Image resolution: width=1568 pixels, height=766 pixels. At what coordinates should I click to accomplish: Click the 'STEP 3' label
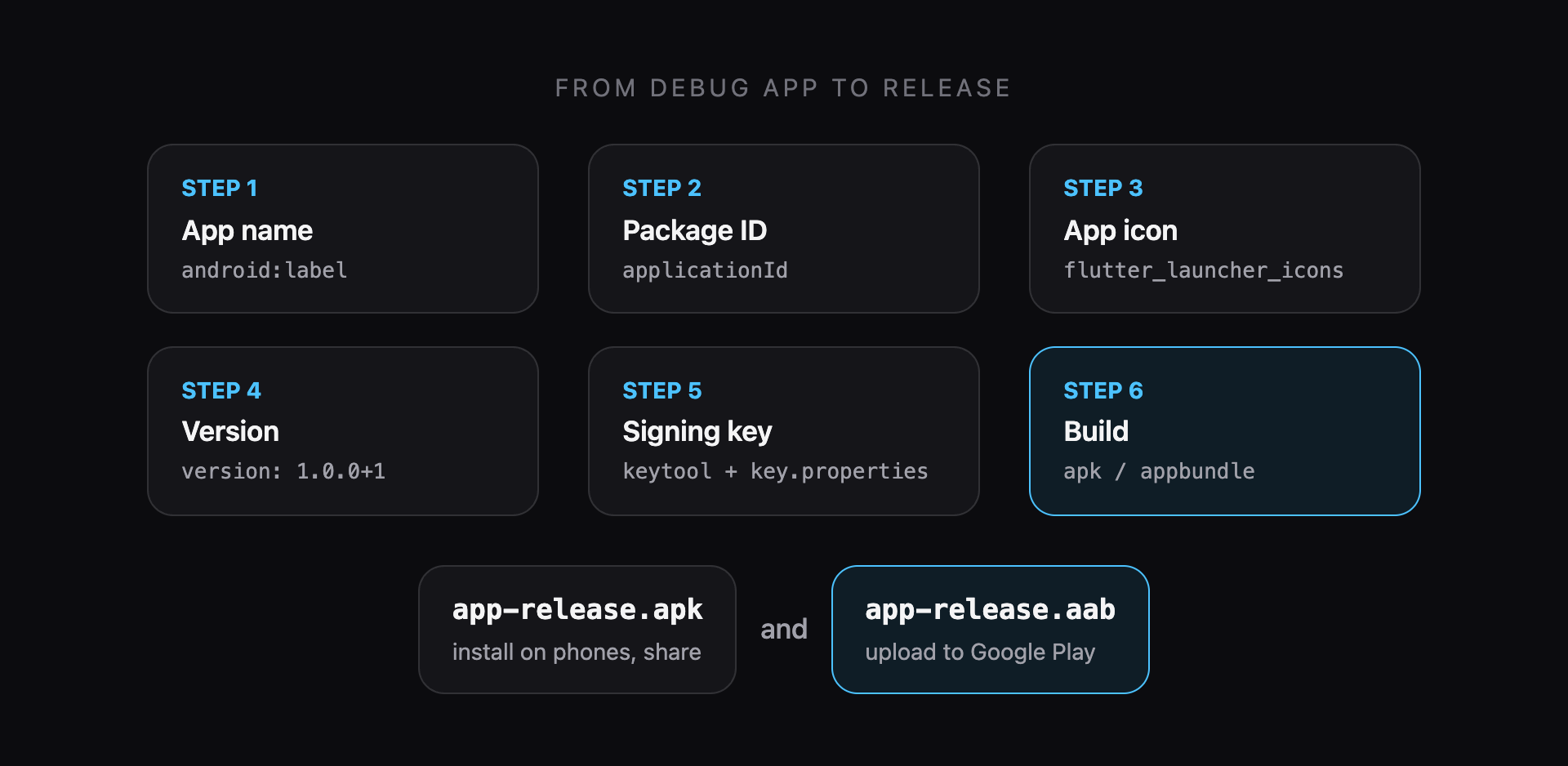(1103, 188)
